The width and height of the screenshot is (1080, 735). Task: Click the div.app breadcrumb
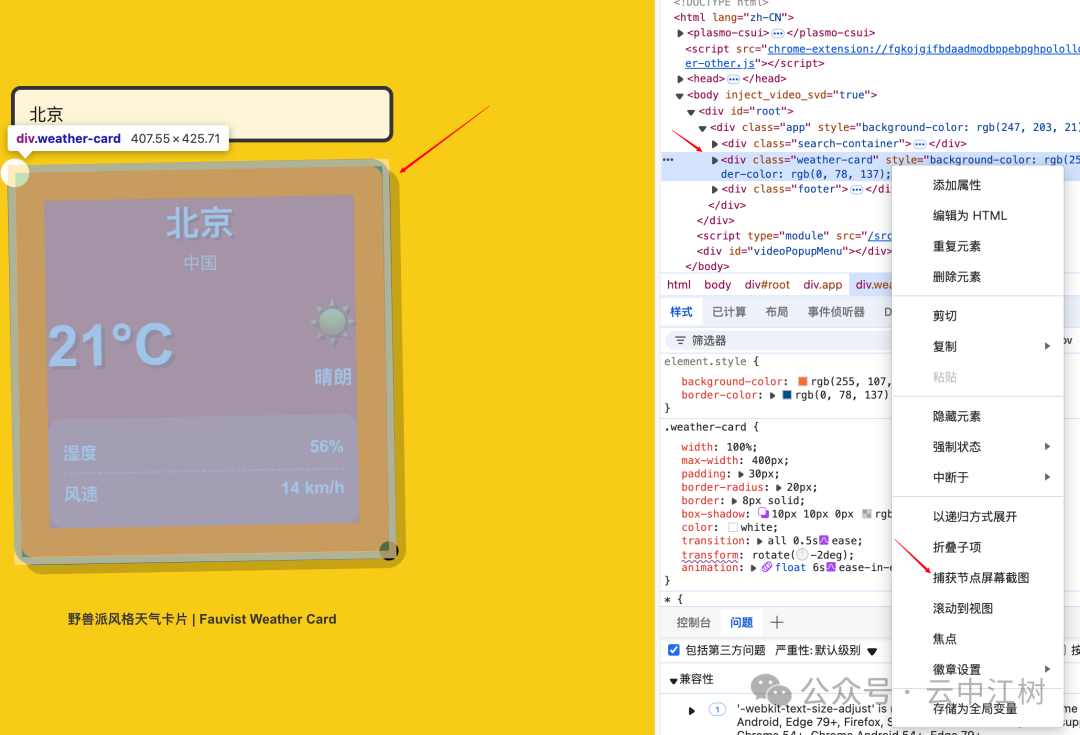[822, 284]
